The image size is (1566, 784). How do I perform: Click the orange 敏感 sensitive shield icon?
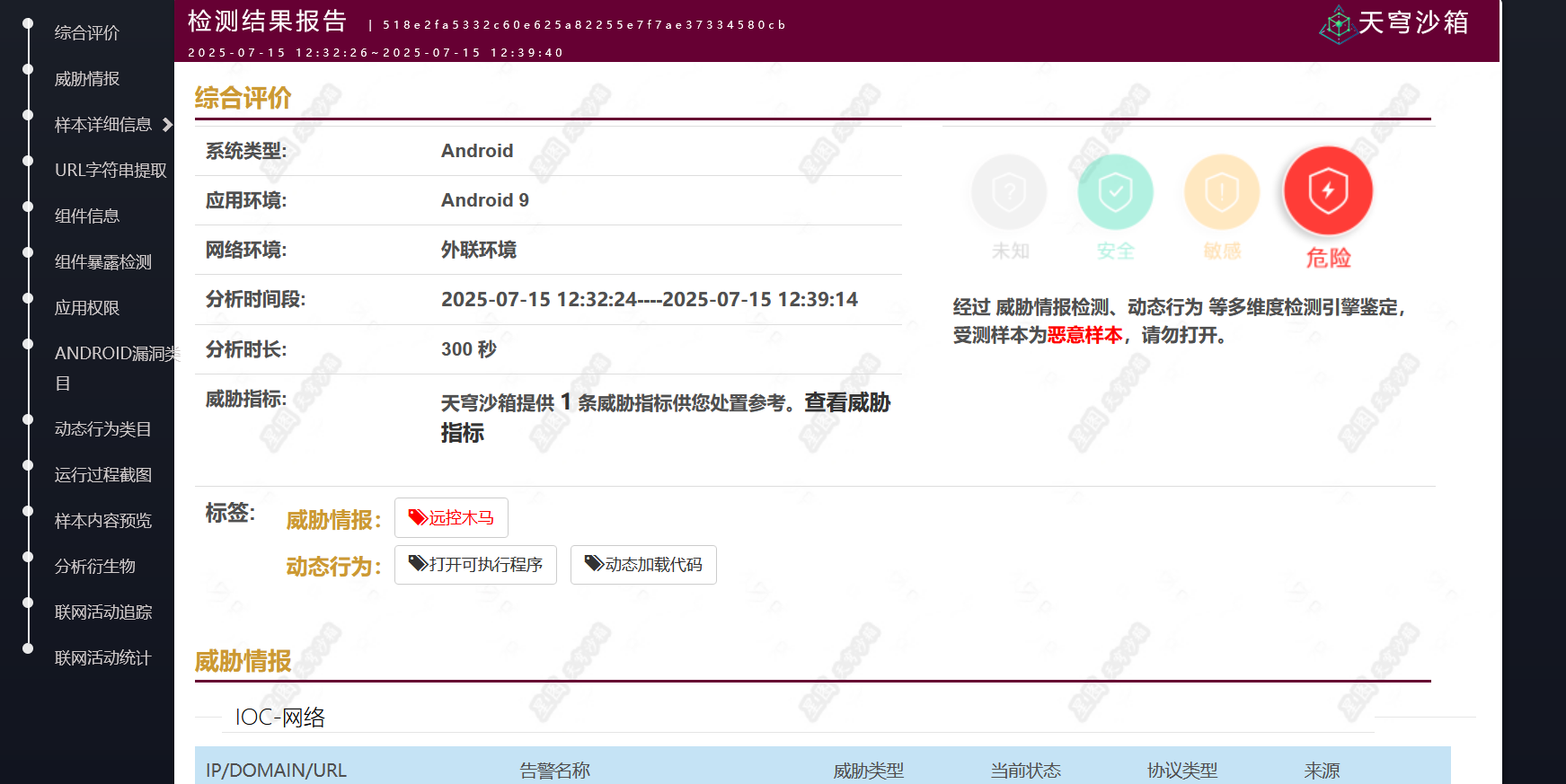point(1221,192)
